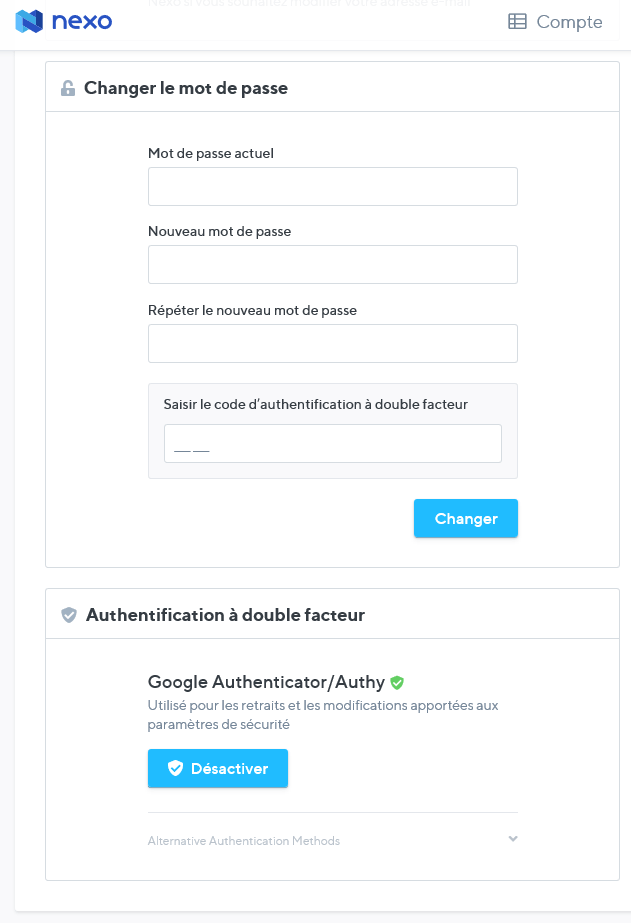Focus the Mot de passe actuel field
Image resolution: width=631 pixels, height=923 pixels.
tap(332, 187)
